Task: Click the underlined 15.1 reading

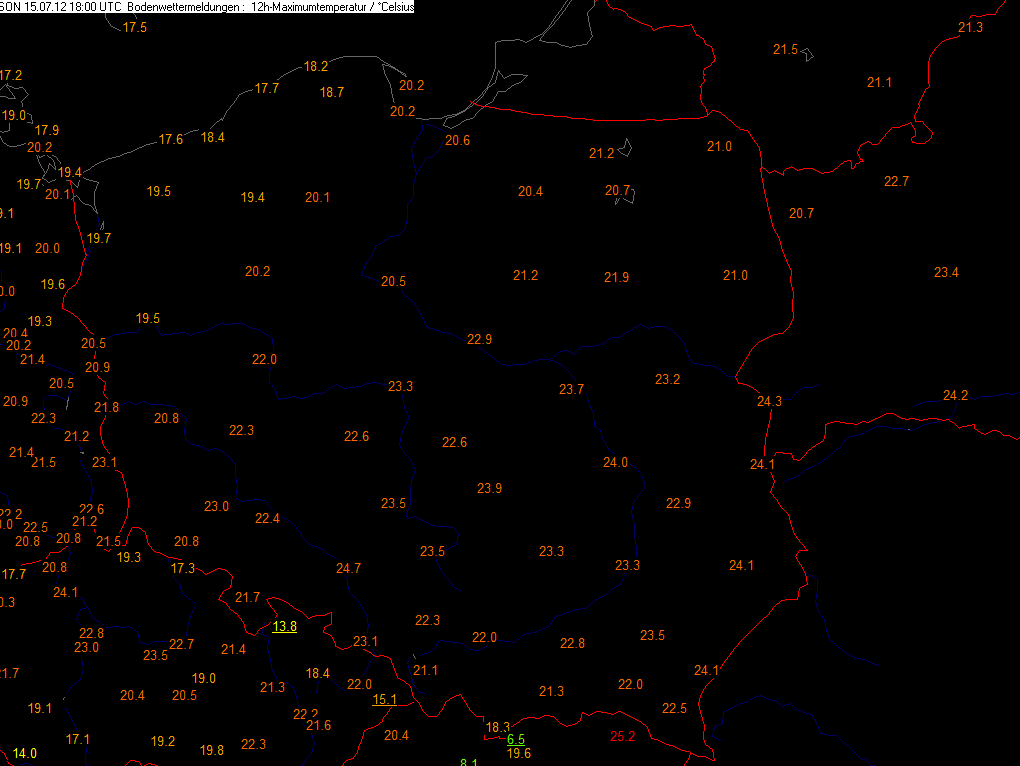Action: [384, 700]
